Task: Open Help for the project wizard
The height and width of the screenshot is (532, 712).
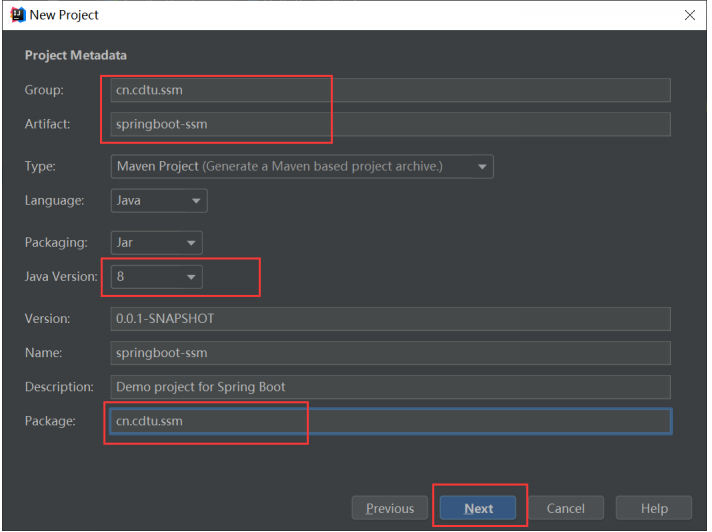Action: [x=654, y=508]
